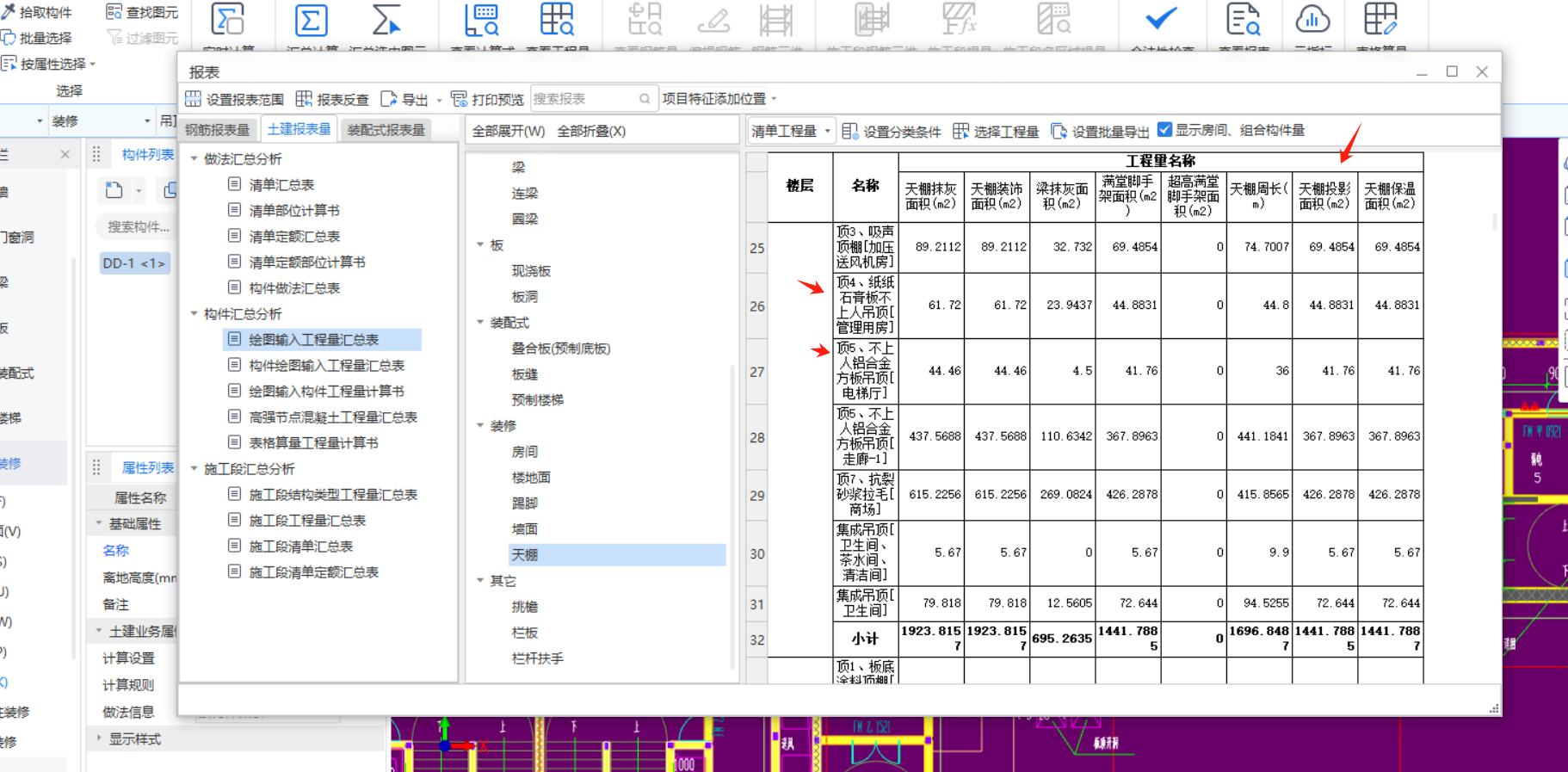Click the grip handle beside 属性列表
The image size is (1568, 772).
point(96,467)
